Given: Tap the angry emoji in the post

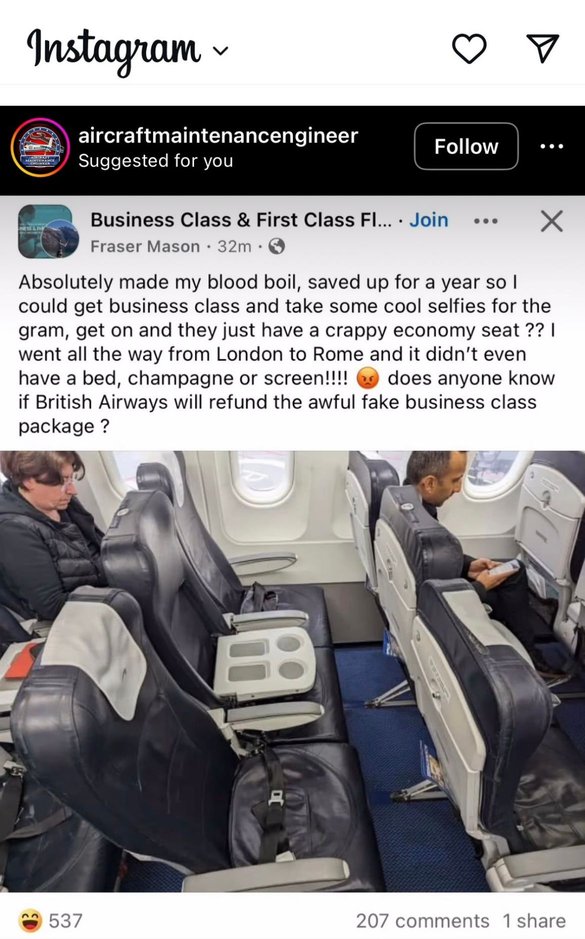Looking at the screenshot, I should [368, 378].
